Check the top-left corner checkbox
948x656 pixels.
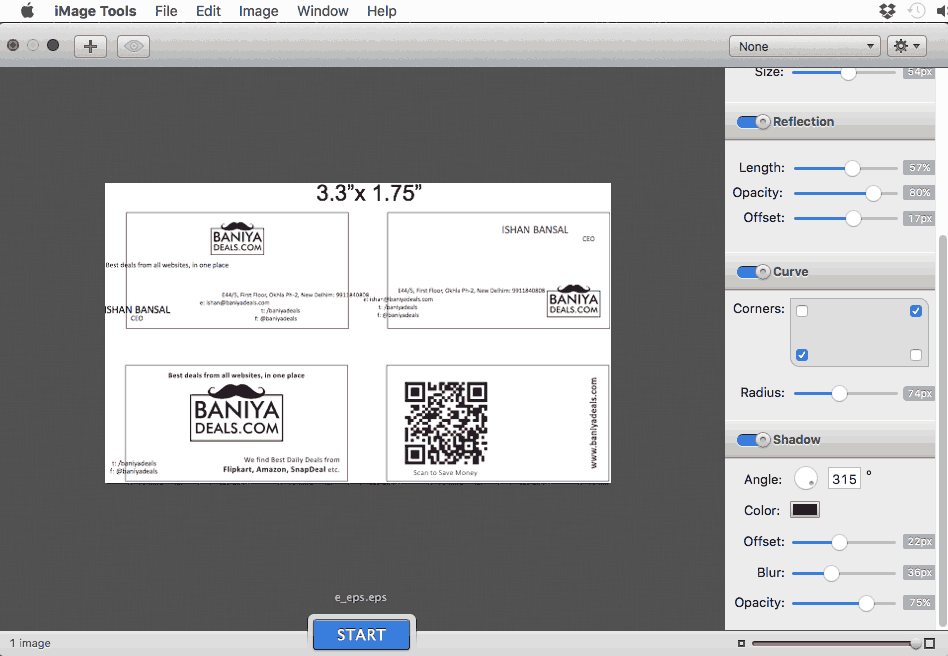tap(802, 311)
